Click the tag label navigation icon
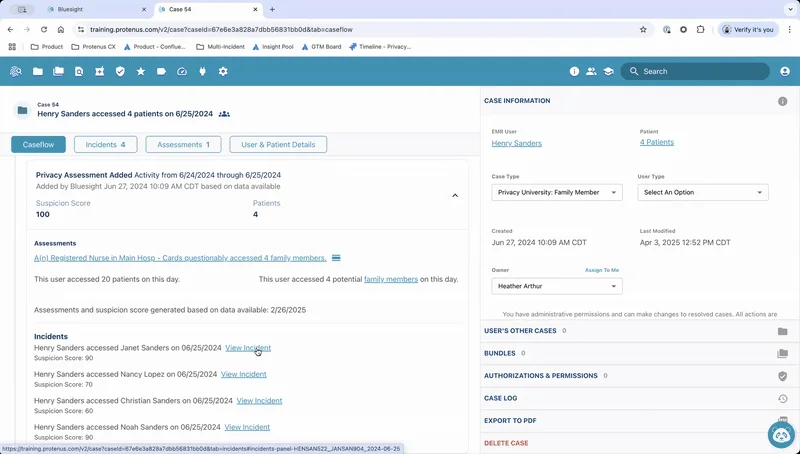 coord(161,72)
